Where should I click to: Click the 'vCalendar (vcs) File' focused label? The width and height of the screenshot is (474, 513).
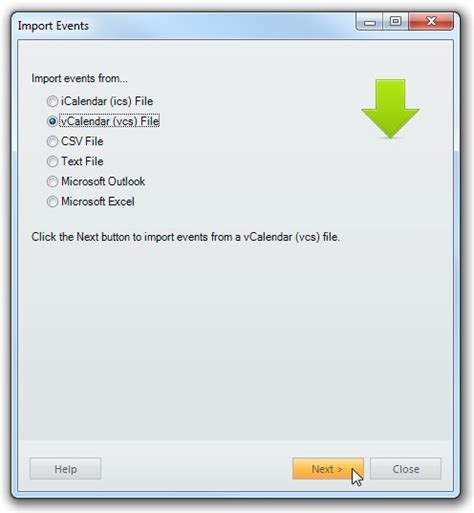(x=110, y=121)
